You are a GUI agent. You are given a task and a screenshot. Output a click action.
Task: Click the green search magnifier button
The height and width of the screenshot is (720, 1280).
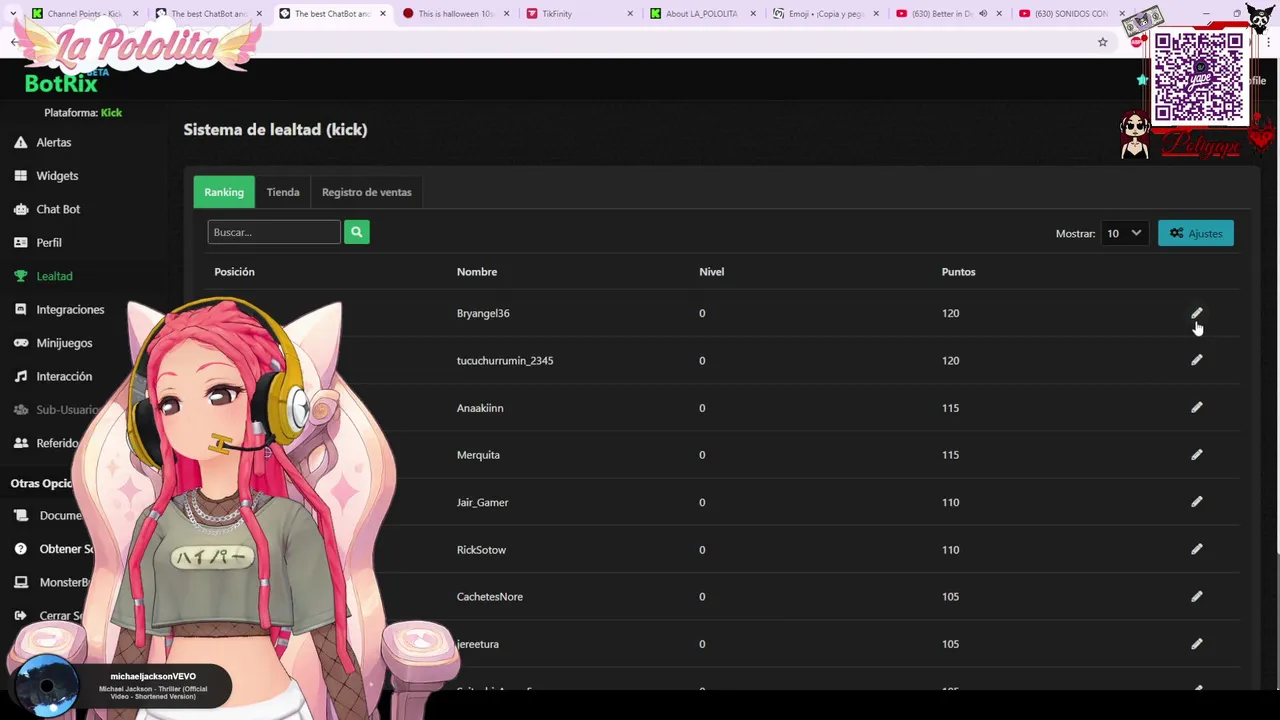(357, 232)
